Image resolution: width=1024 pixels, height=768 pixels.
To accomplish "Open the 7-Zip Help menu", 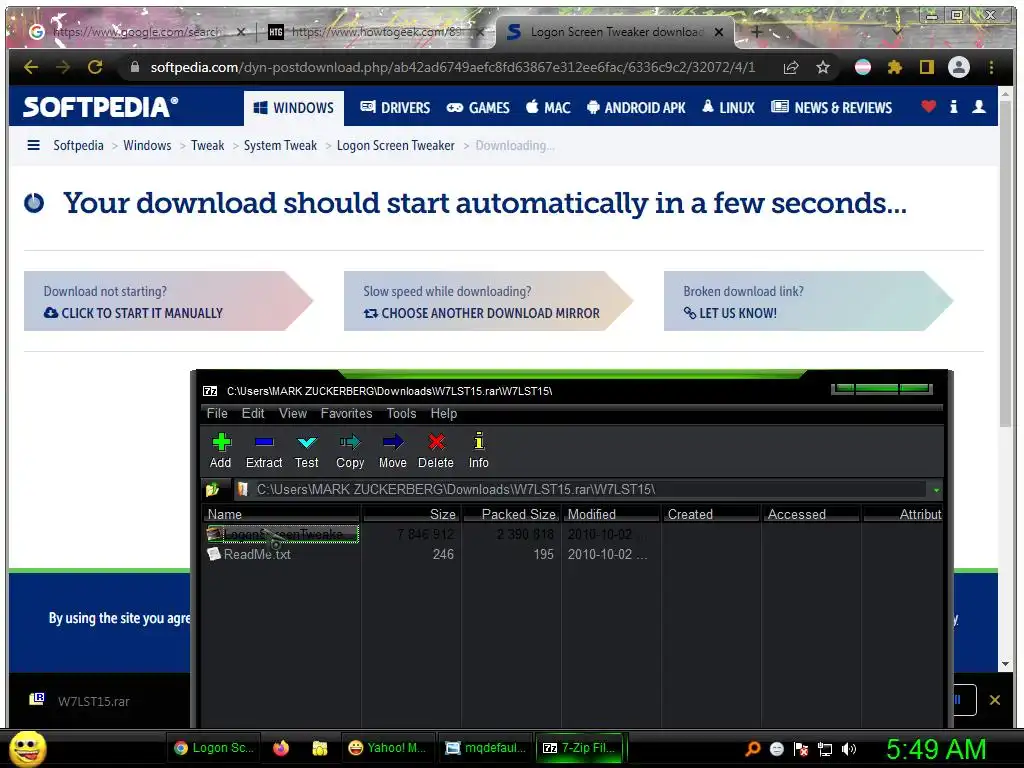I will point(443,413).
